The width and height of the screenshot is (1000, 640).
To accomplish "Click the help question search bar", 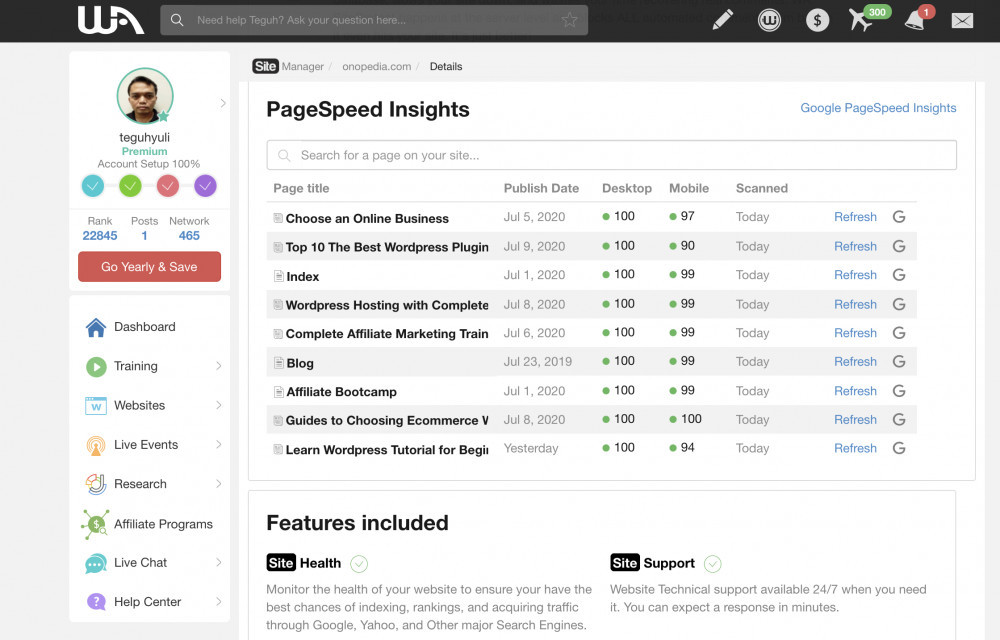I will [x=374, y=20].
